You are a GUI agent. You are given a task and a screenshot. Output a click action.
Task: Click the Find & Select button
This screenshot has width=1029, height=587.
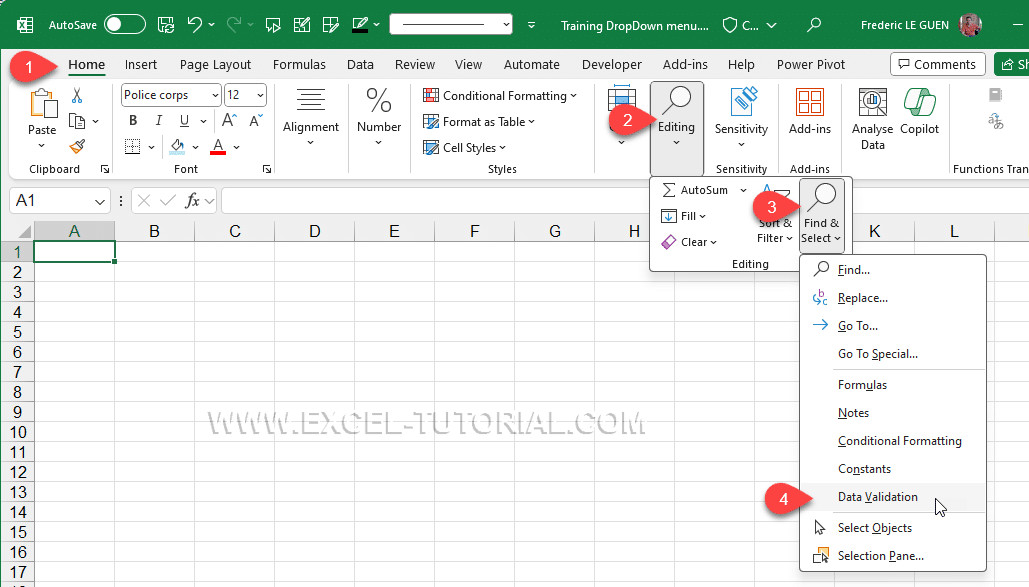point(821,215)
